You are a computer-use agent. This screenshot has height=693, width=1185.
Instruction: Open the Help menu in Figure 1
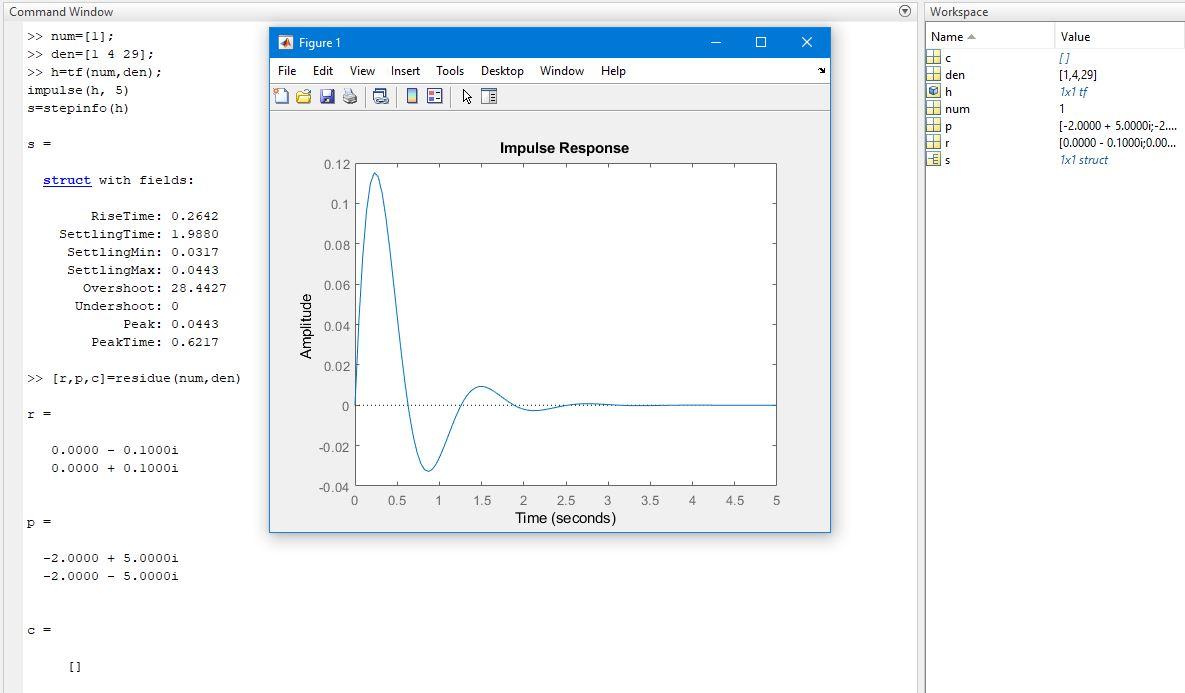[x=613, y=71]
